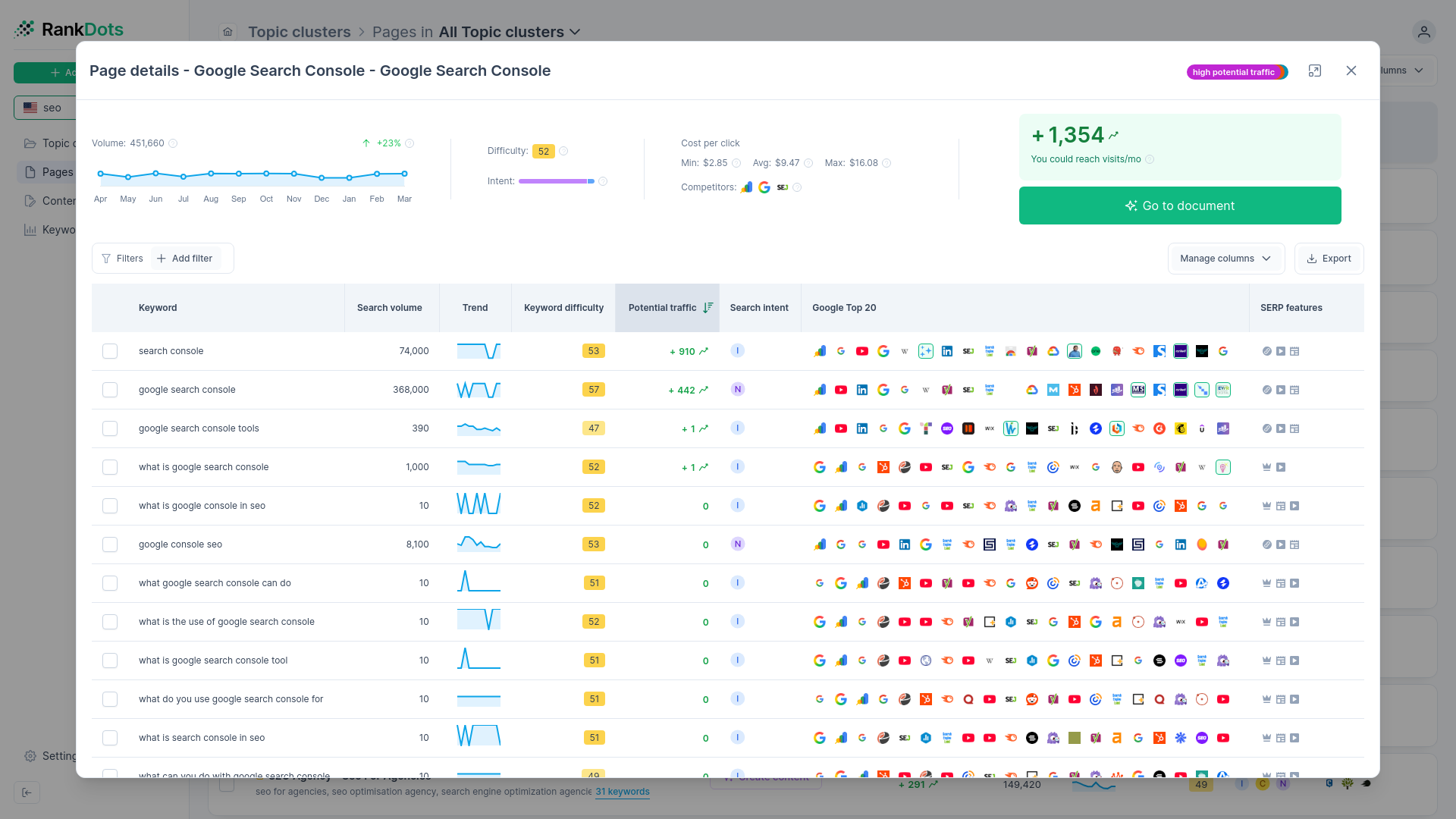The width and height of the screenshot is (1456, 819).
Task: Click Go to document button
Action: click(1180, 206)
